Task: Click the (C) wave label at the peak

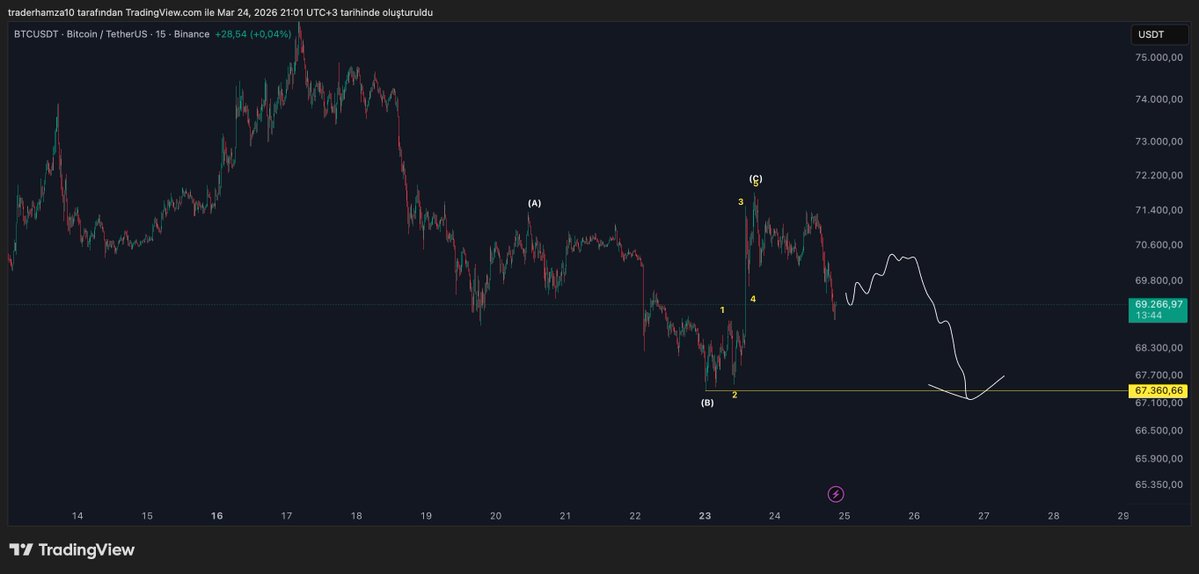Action: (755, 178)
